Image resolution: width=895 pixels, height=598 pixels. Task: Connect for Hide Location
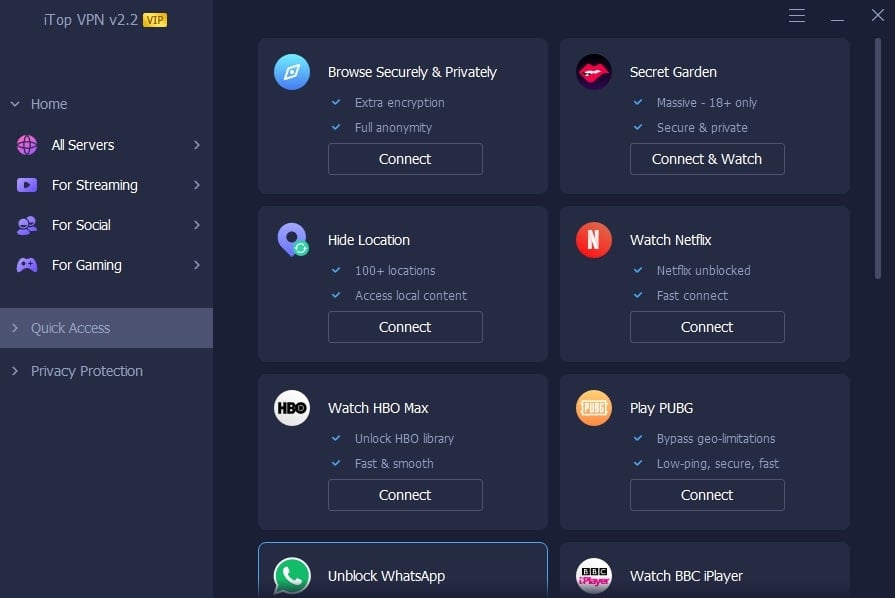[405, 327]
